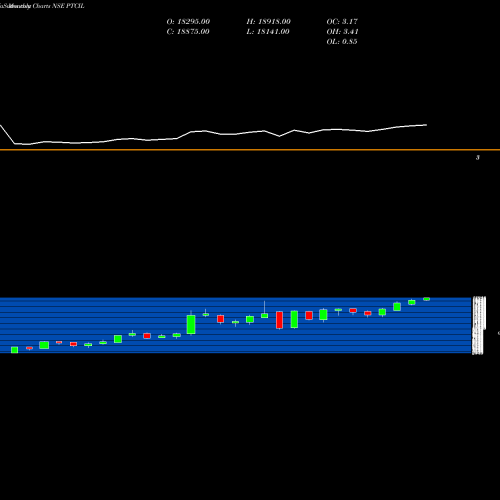Click the close price value C: 18875.00
500x500 pixels.
[x=188, y=32]
